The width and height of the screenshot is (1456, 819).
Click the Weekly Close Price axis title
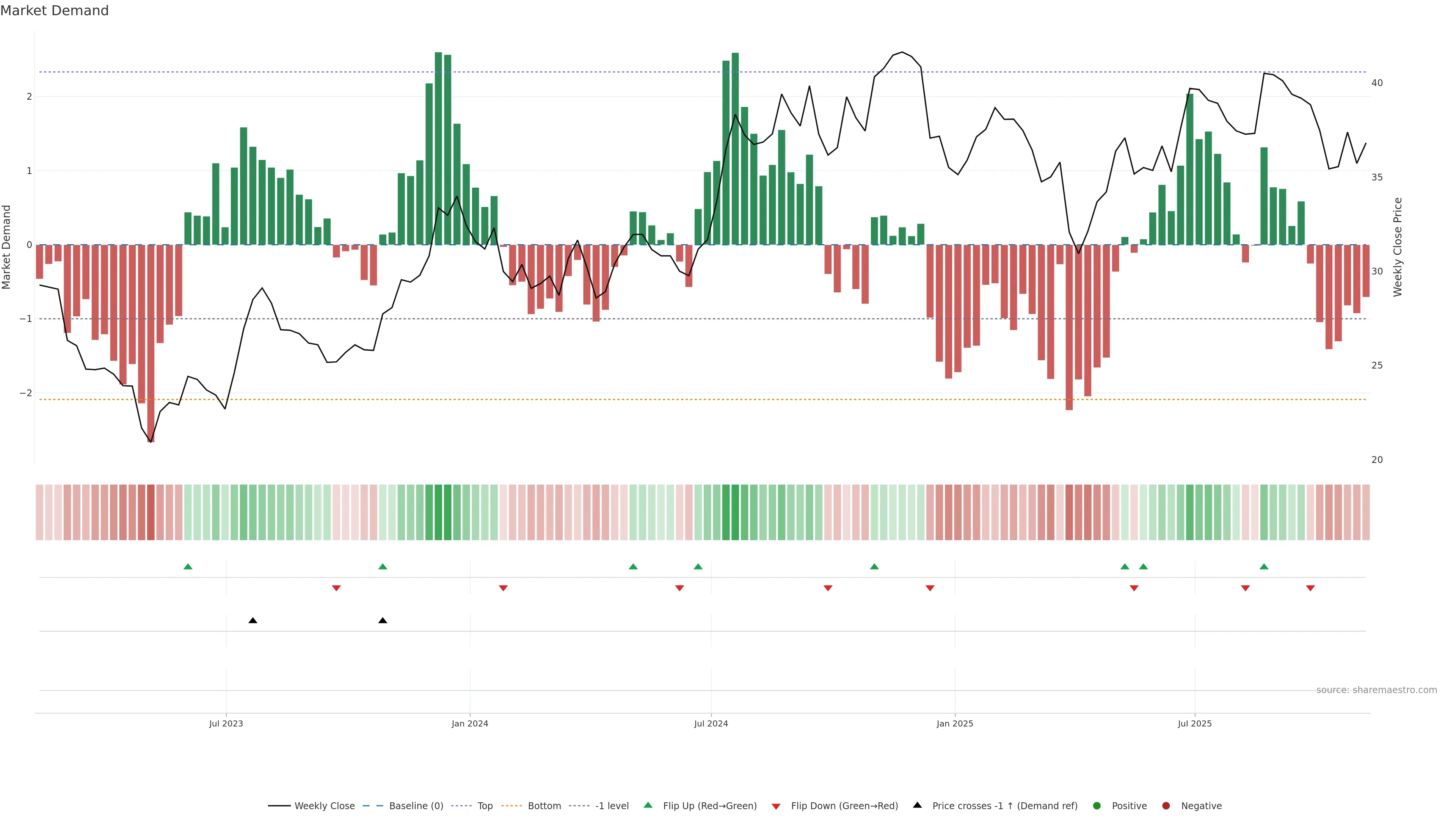1397,247
